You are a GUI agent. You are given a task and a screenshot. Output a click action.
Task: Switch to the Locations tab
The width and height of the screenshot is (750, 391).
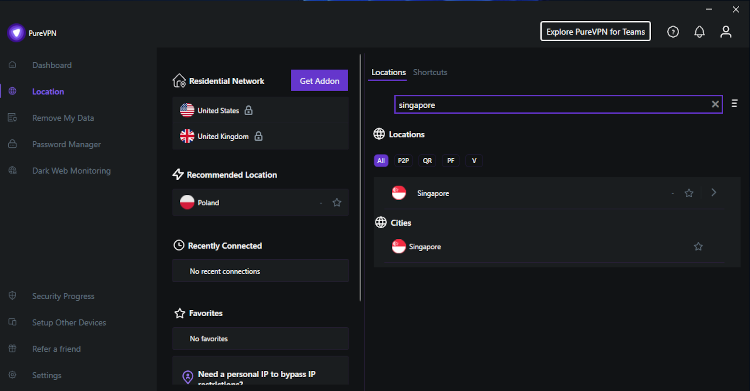388,72
